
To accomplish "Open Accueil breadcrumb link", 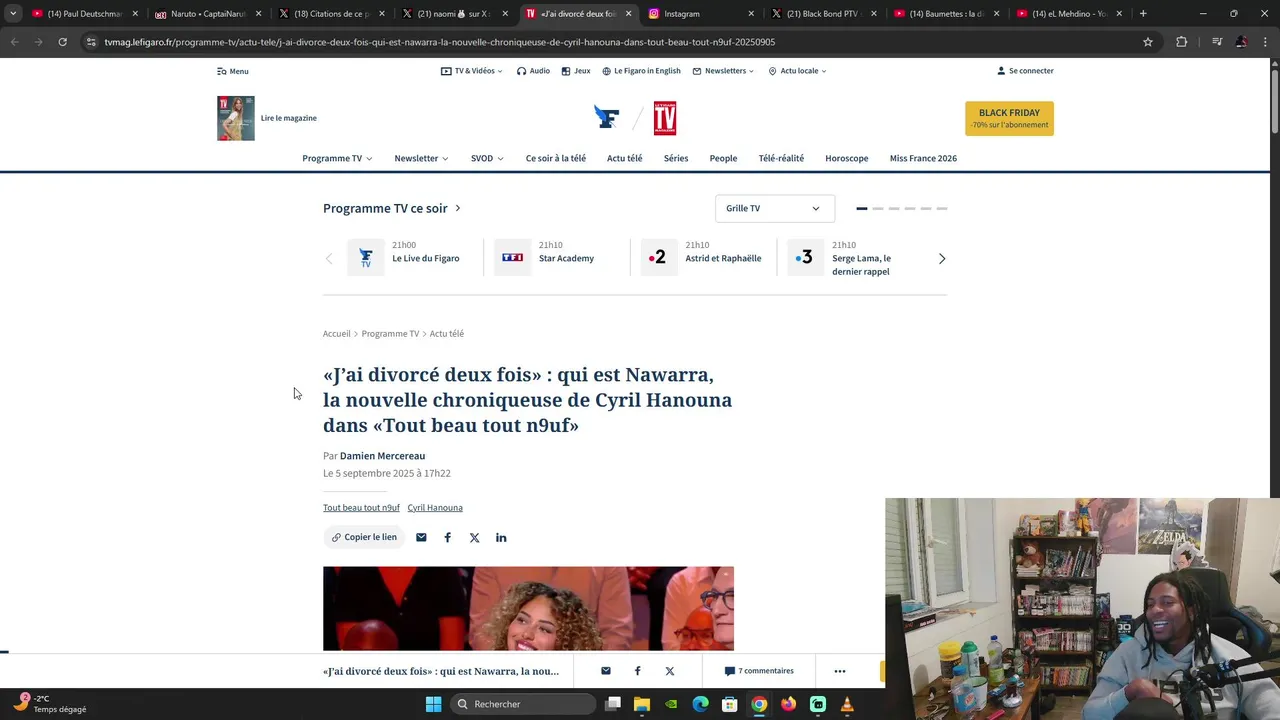I will [336, 334].
